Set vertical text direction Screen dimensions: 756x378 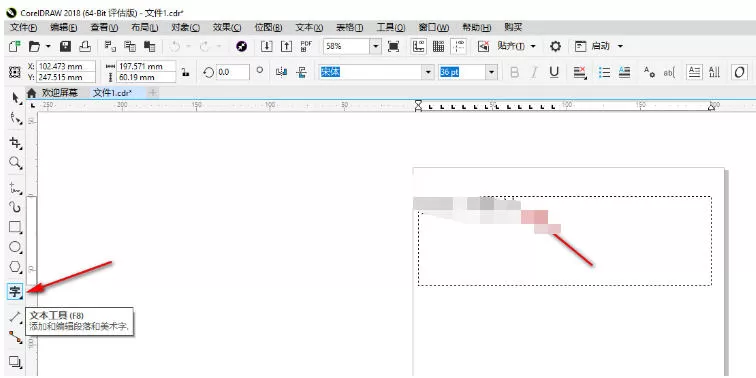coord(715,72)
